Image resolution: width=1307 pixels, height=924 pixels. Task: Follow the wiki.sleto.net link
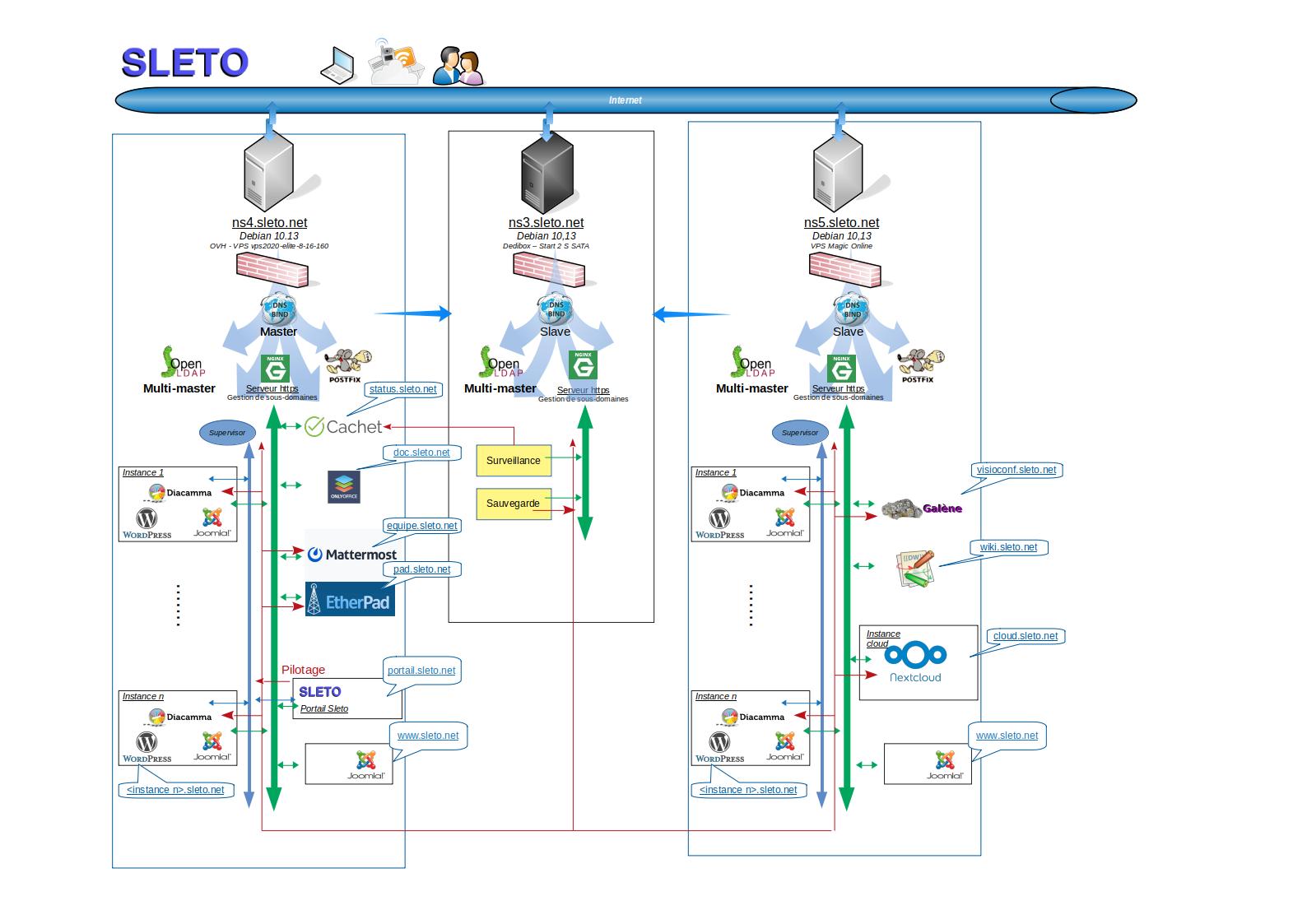click(1008, 547)
